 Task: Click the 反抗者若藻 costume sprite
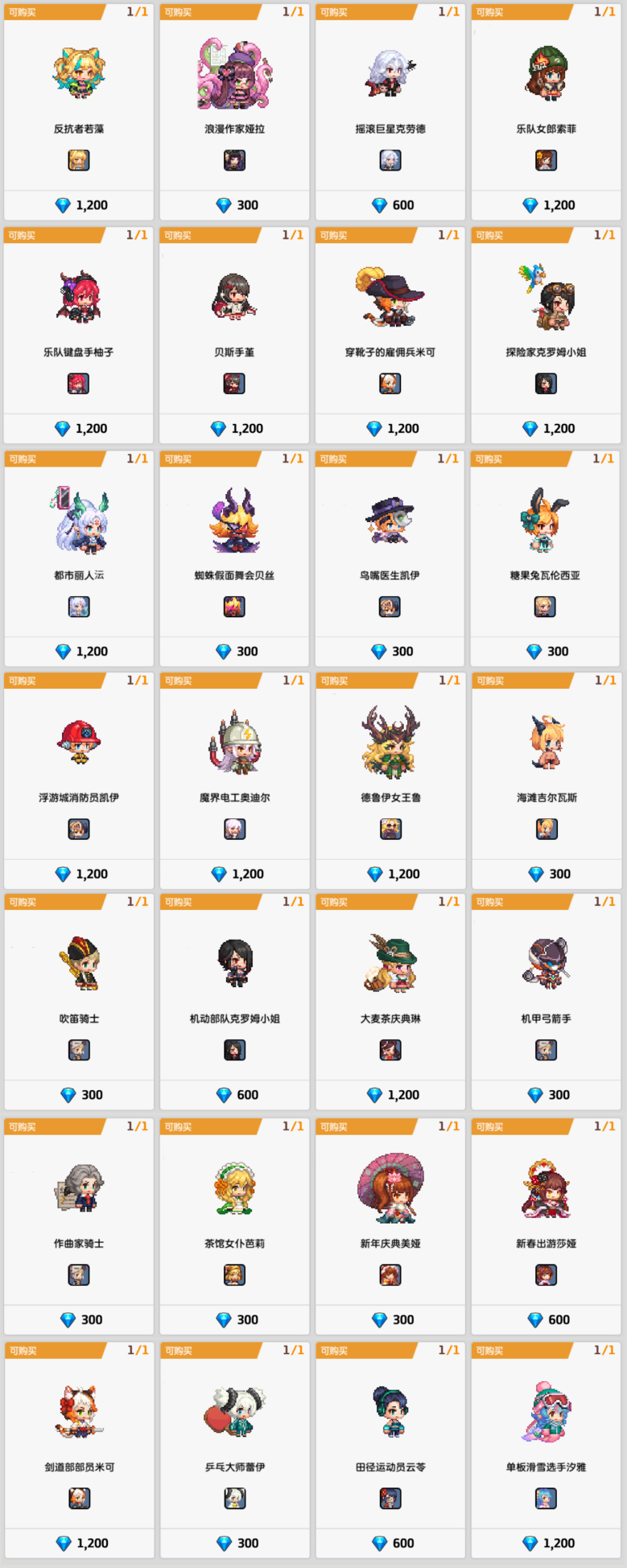[x=79, y=72]
